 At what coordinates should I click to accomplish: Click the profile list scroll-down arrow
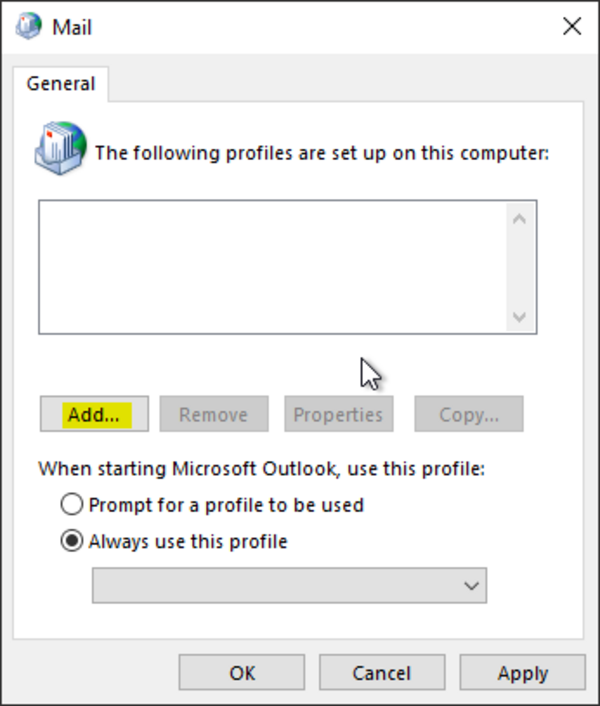pyautogui.click(x=520, y=317)
